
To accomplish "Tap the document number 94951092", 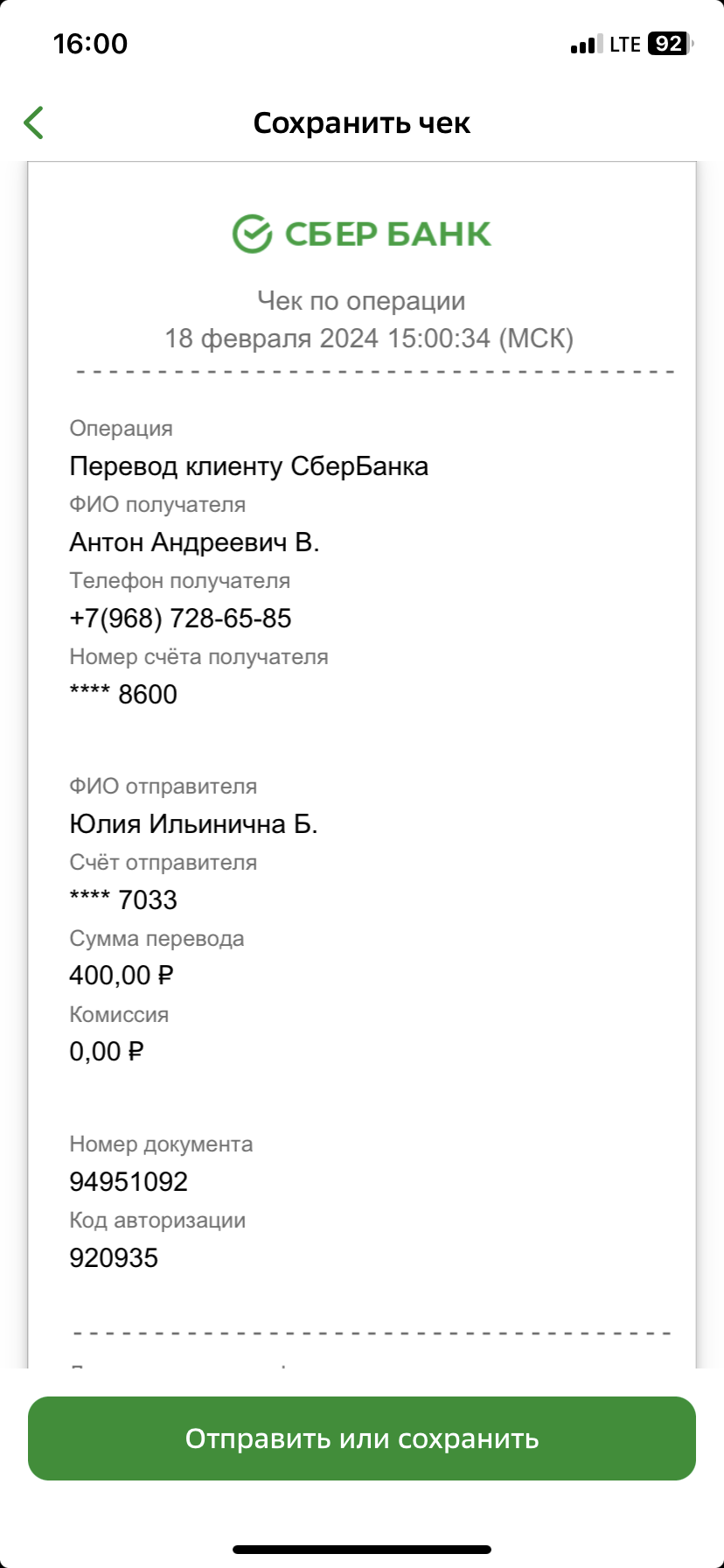I will (x=129, y=1182).
